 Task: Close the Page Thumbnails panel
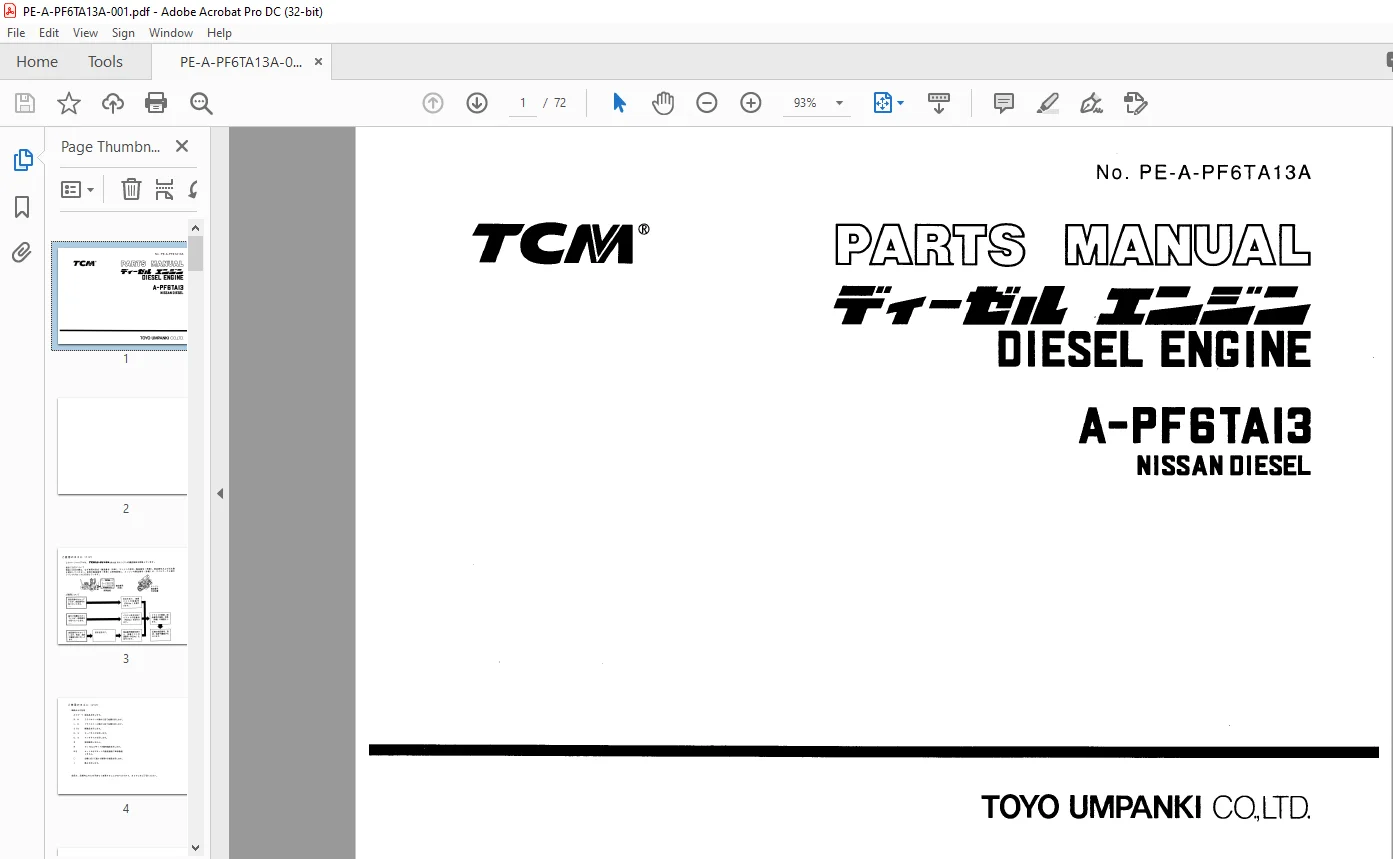click(x=182, y=146)
